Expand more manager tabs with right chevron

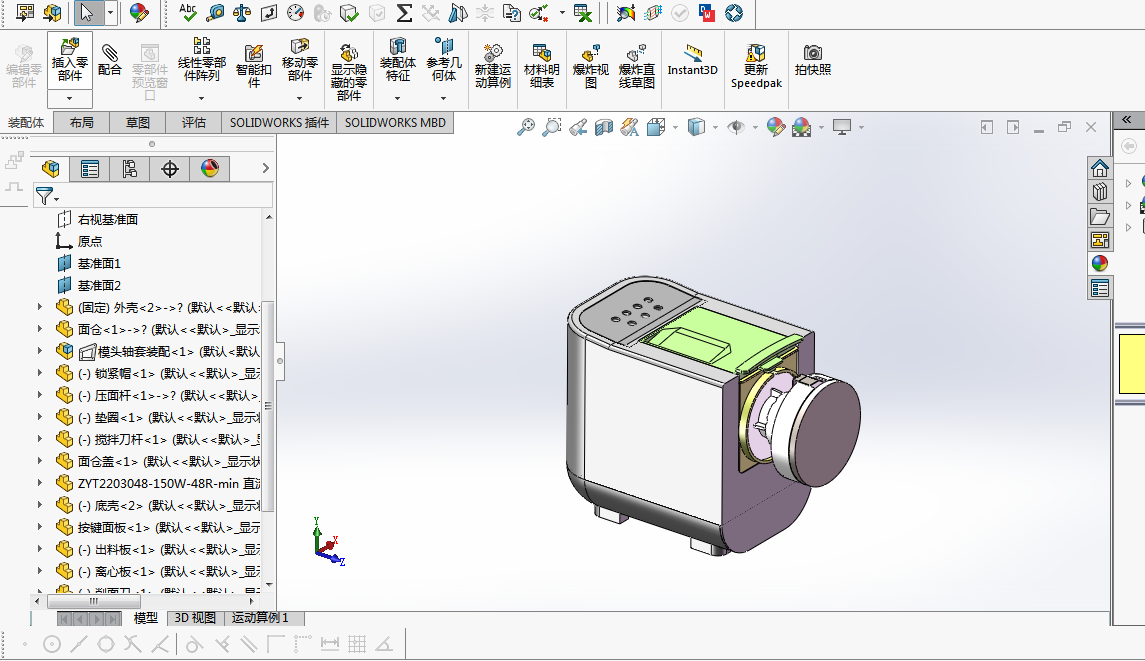pyautogui.click(x=265, y=169)
